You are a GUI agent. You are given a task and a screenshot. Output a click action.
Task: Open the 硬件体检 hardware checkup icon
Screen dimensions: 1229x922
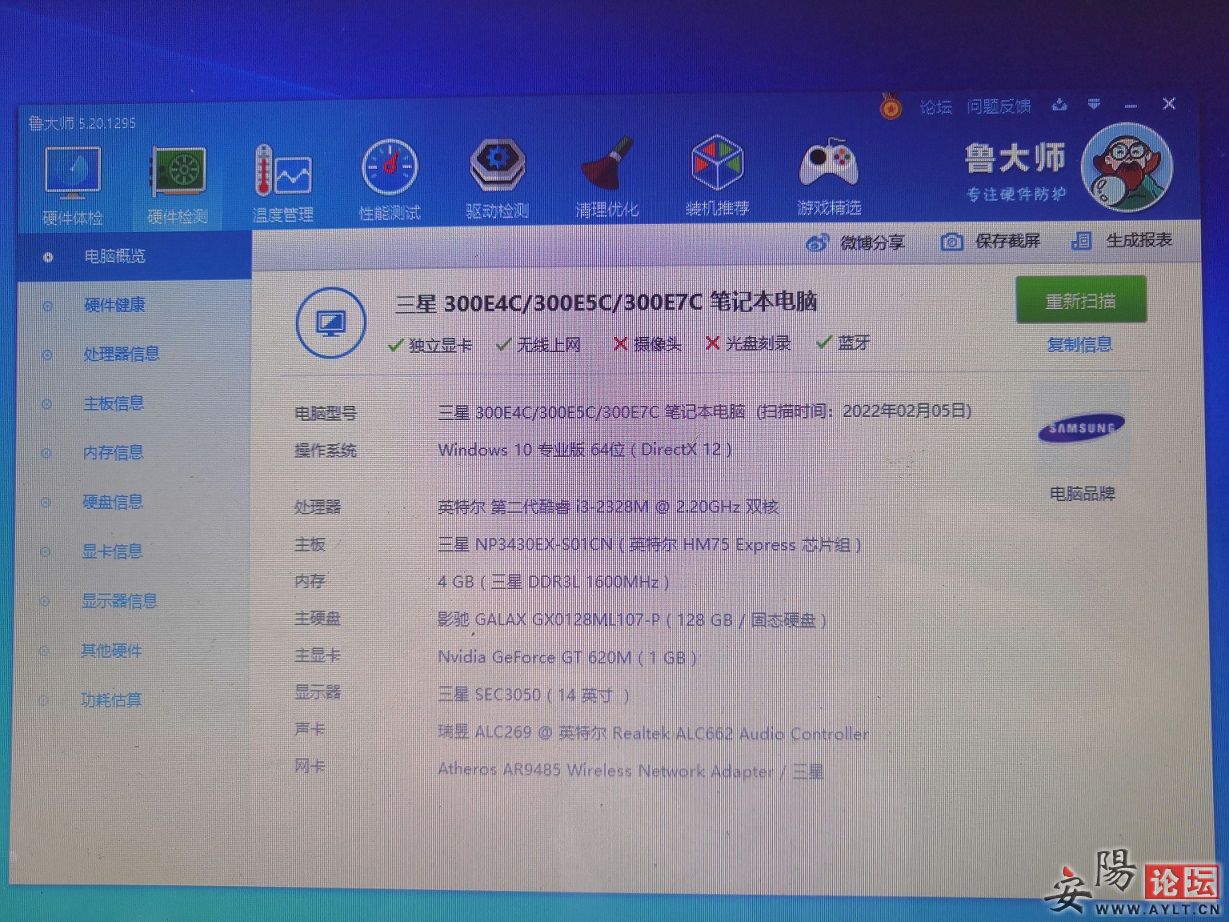(73, 173)
